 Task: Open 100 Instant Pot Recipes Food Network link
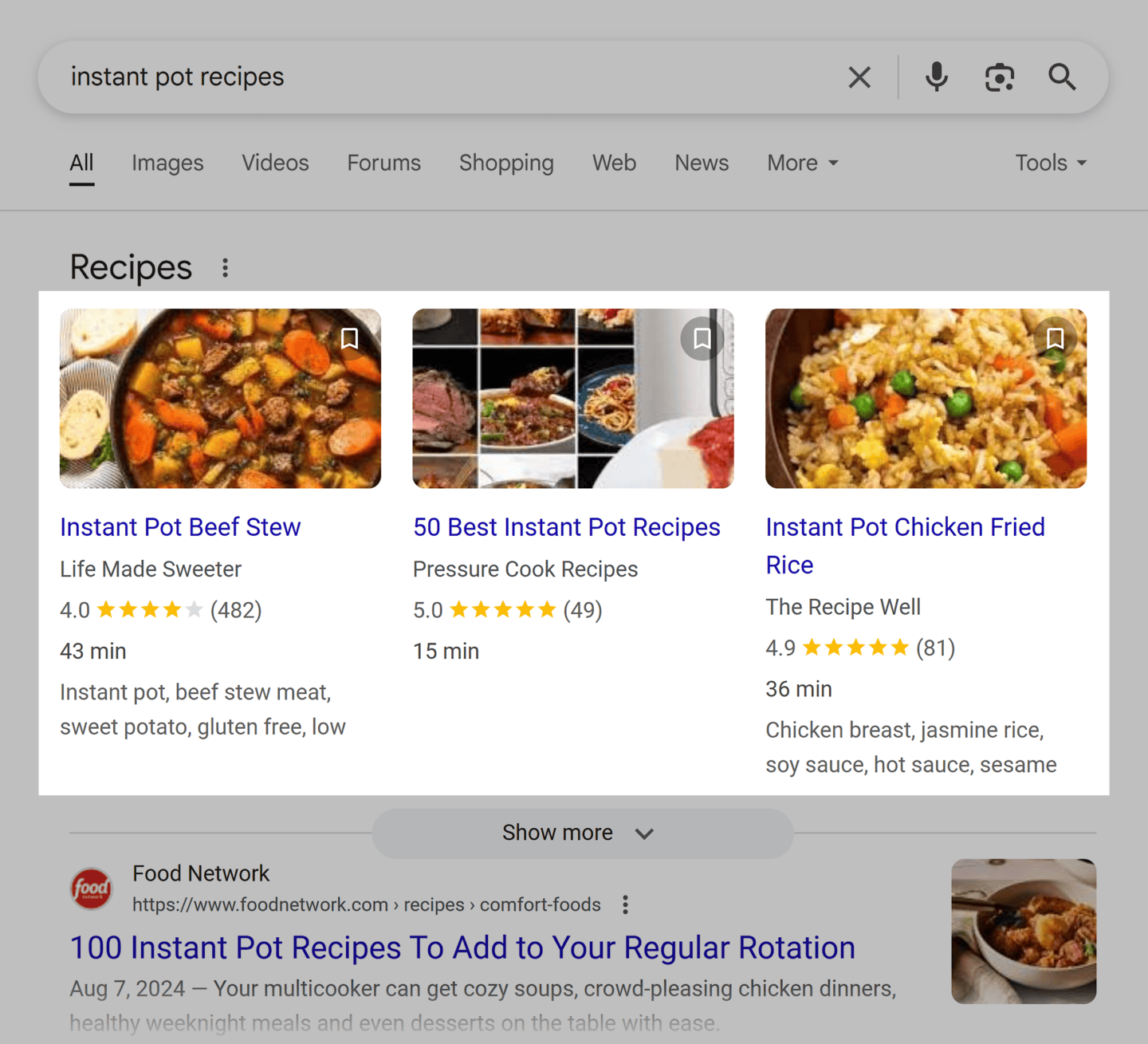click(462, 947)
